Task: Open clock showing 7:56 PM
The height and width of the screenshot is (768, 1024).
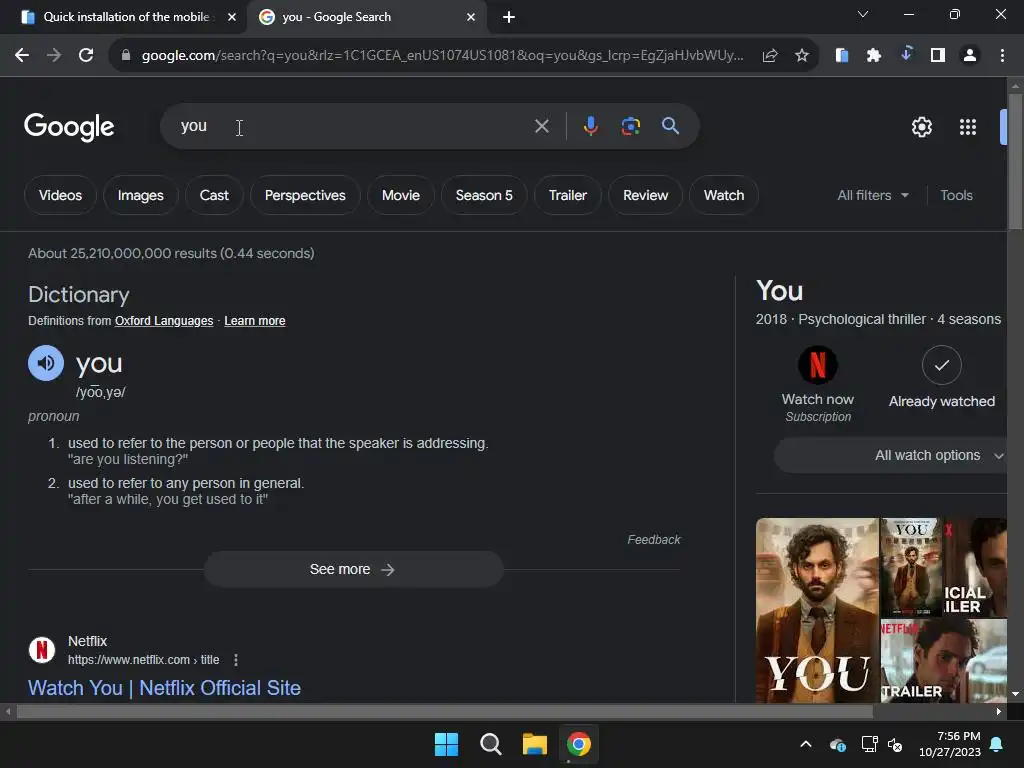Action: (x=950, y=744)
